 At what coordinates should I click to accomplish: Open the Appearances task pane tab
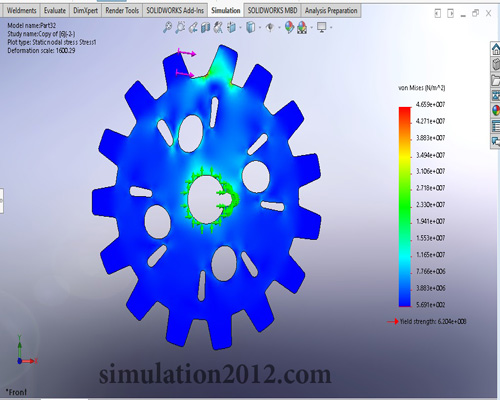coord(496,110)
